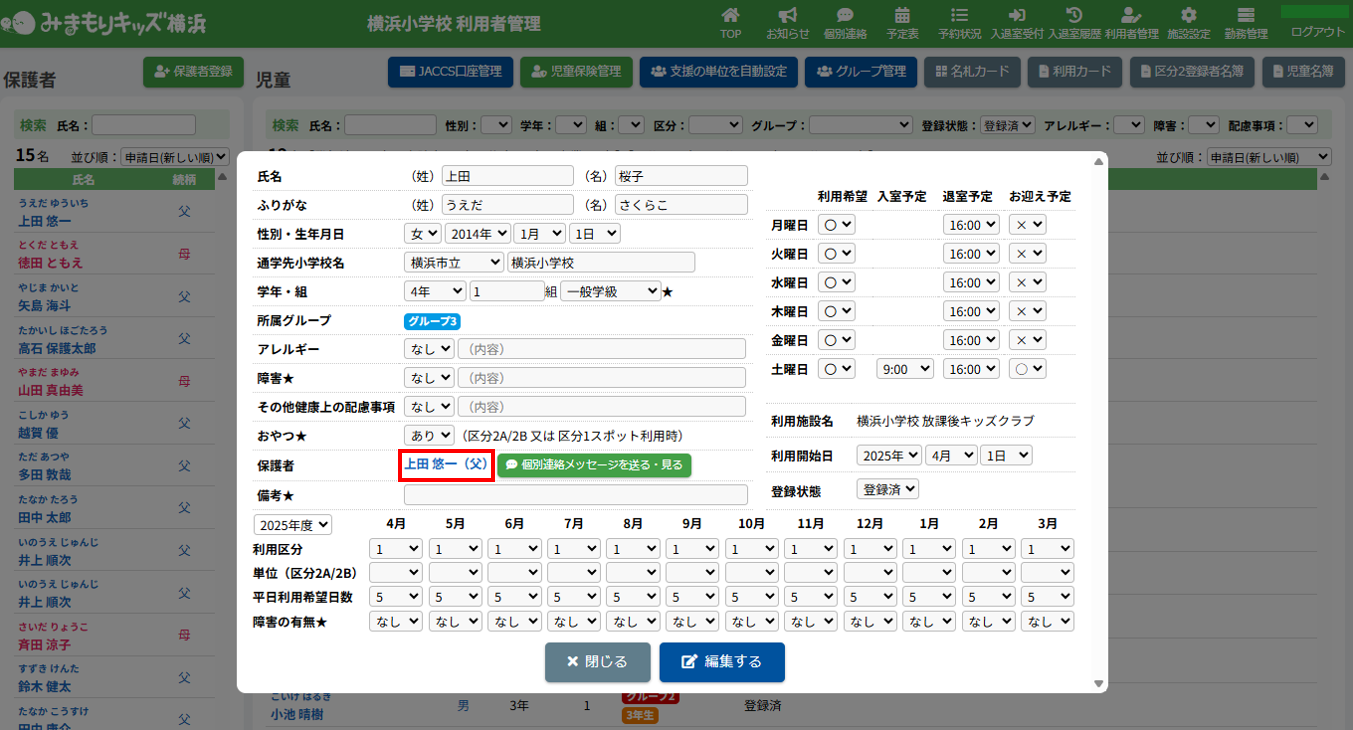Open 個別連絡 chat bubble icon

click(845, 16)
